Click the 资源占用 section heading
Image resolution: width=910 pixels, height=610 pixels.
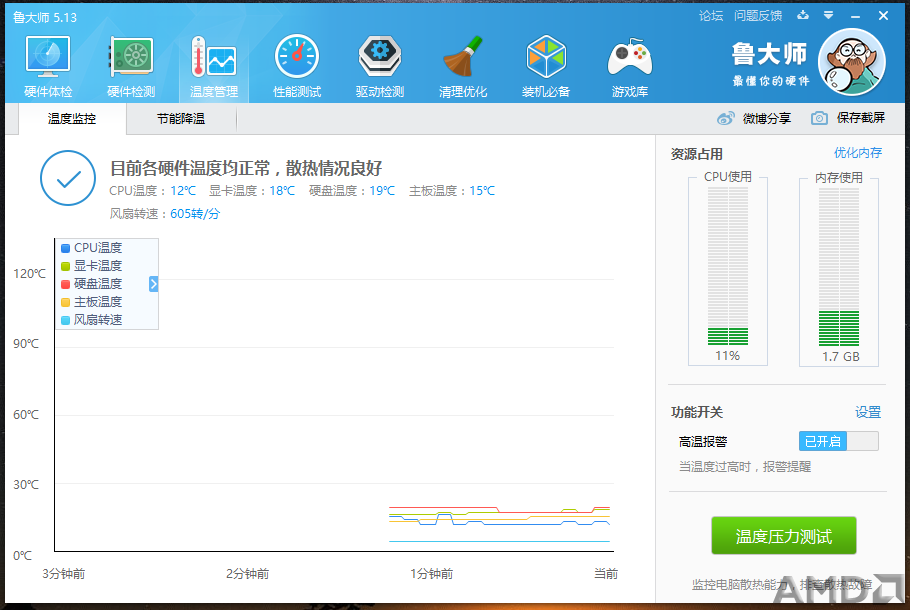[x=696, y=154]
